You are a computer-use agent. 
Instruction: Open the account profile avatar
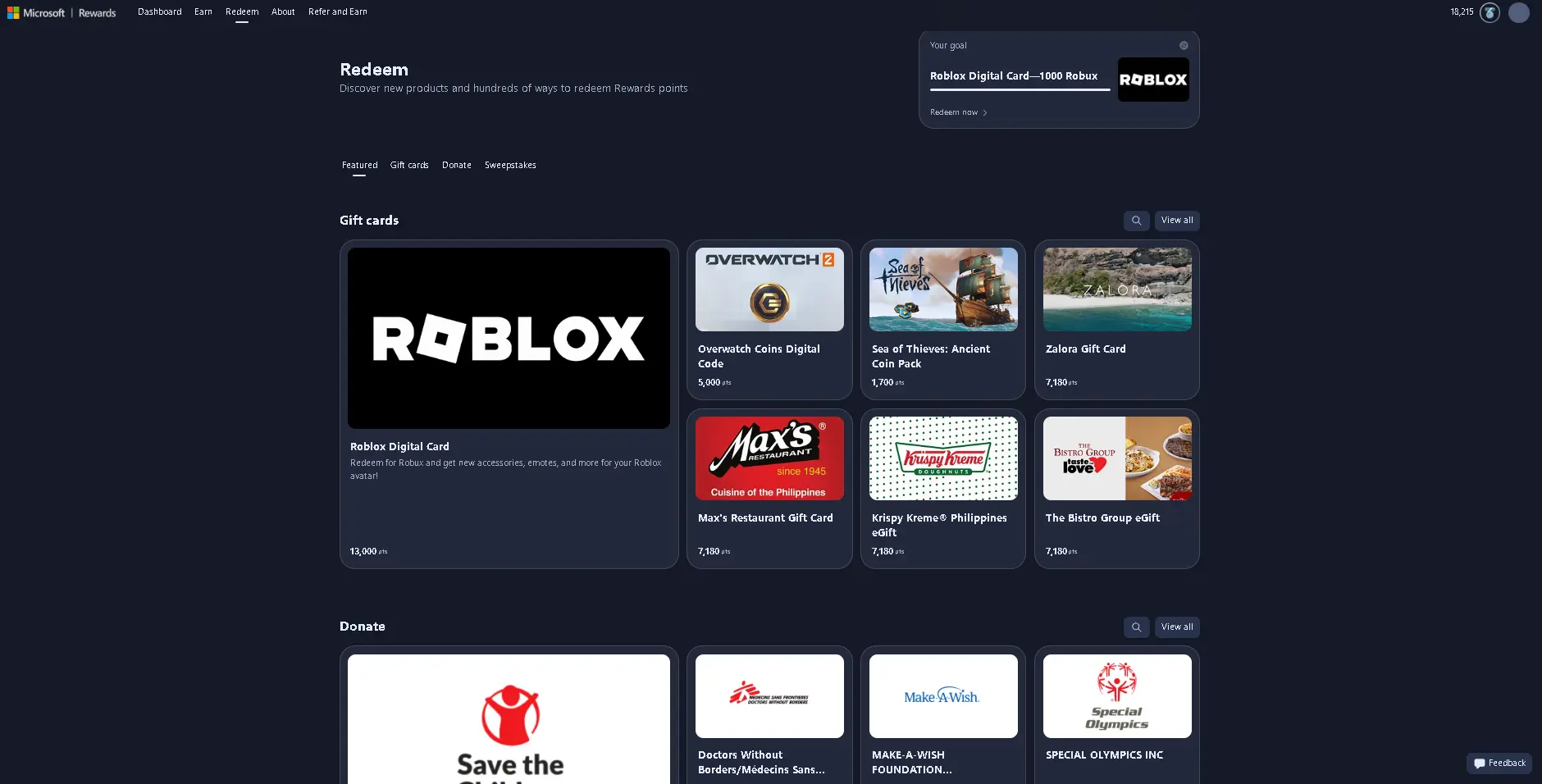(x=1519, y=12)
